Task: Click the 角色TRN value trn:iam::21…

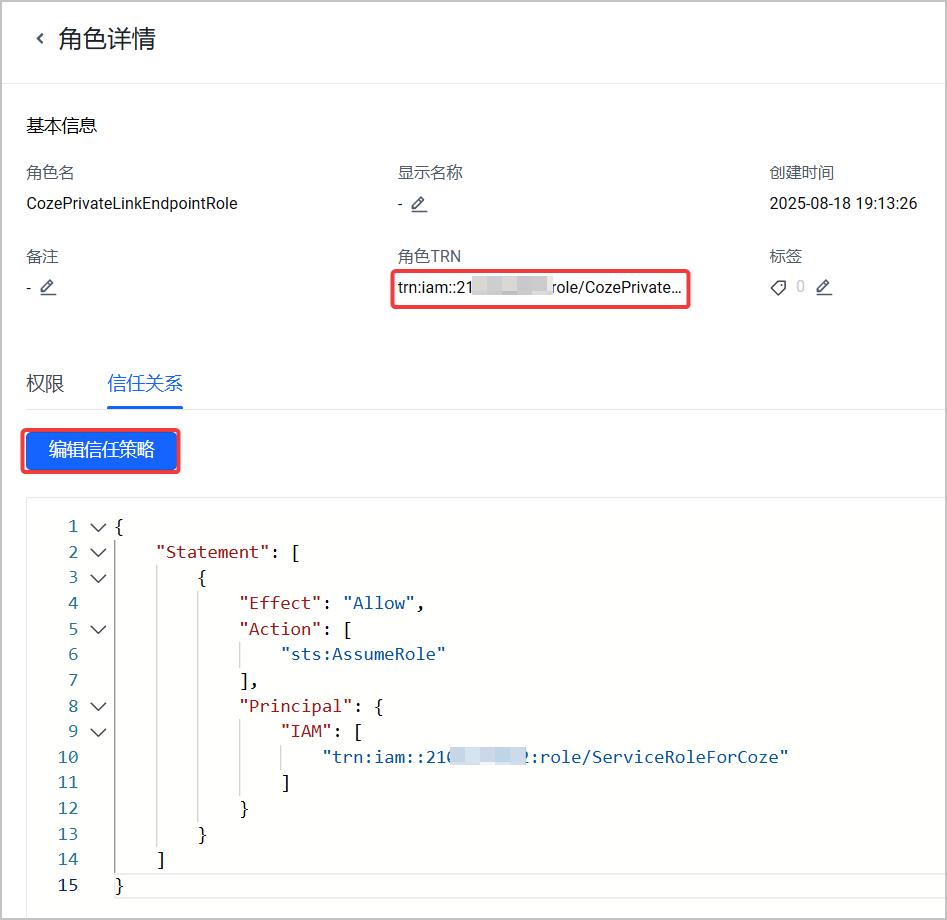Action: tap(540, 288)
